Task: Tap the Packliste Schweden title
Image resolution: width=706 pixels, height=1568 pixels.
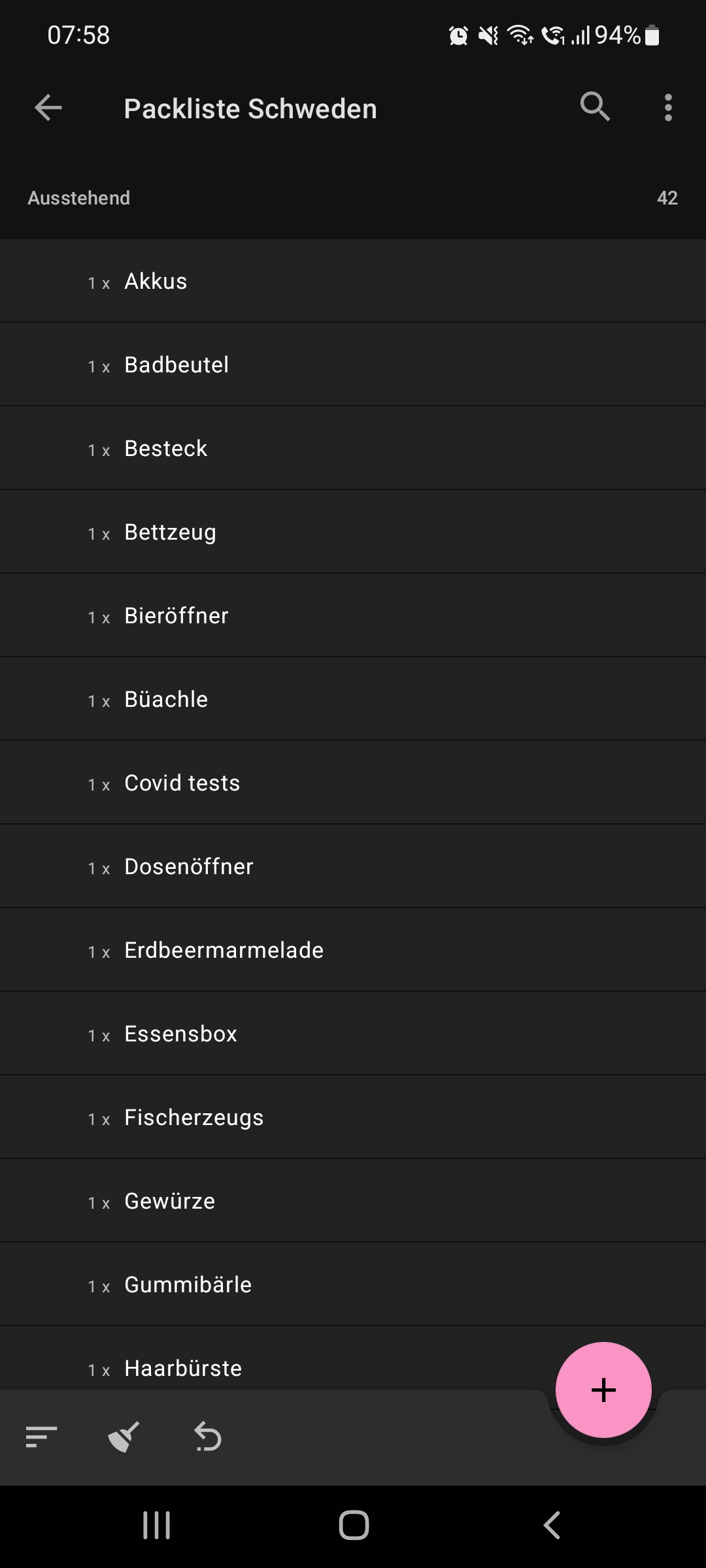Action: (250, 108)
